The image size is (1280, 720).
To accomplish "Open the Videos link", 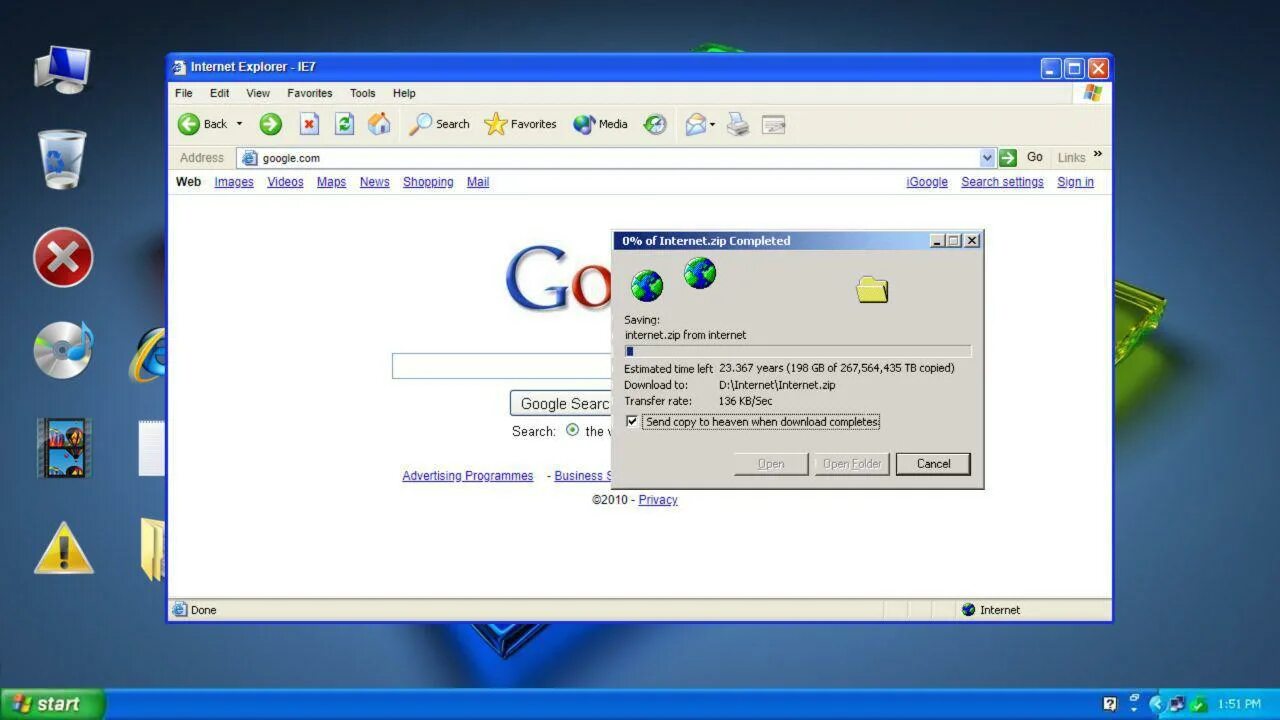I will click(x=285, y=182).
